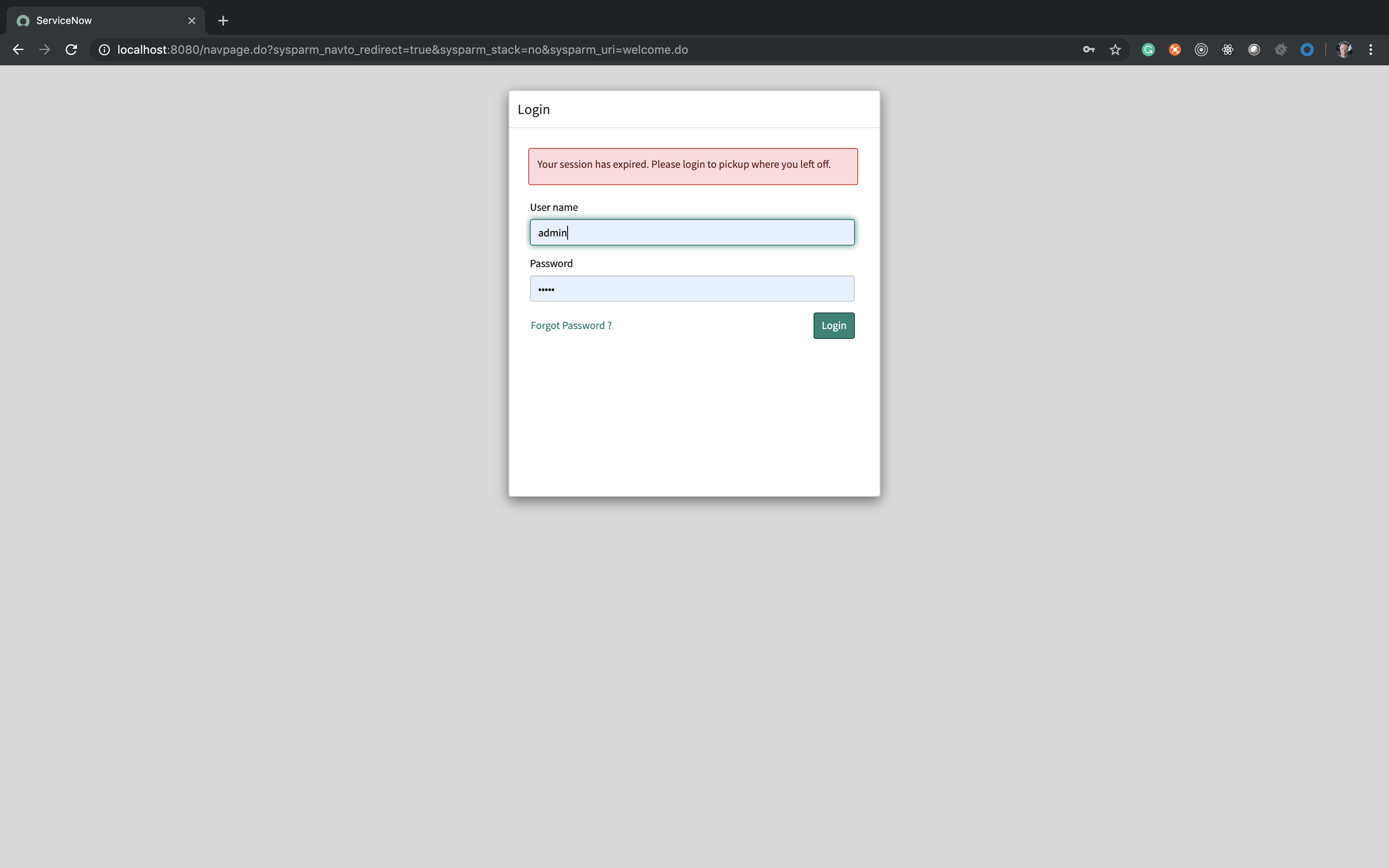Screen dimensions: 1389x868
Task: Open the Chrome three-dot menu
Action: (x=1371, y=50)
